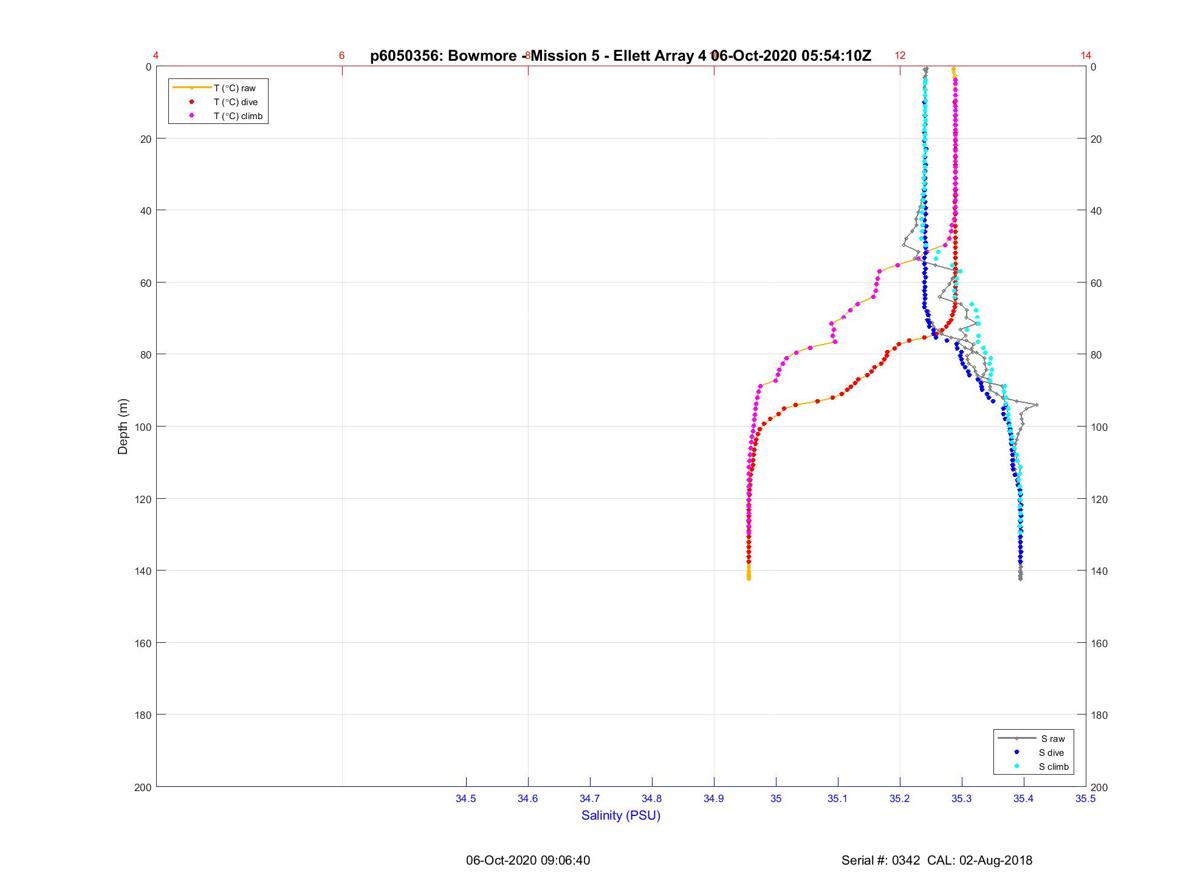1200x885 pixels.
Task: Click the 200 tick on the left depth axis
Action: (141, 787)
